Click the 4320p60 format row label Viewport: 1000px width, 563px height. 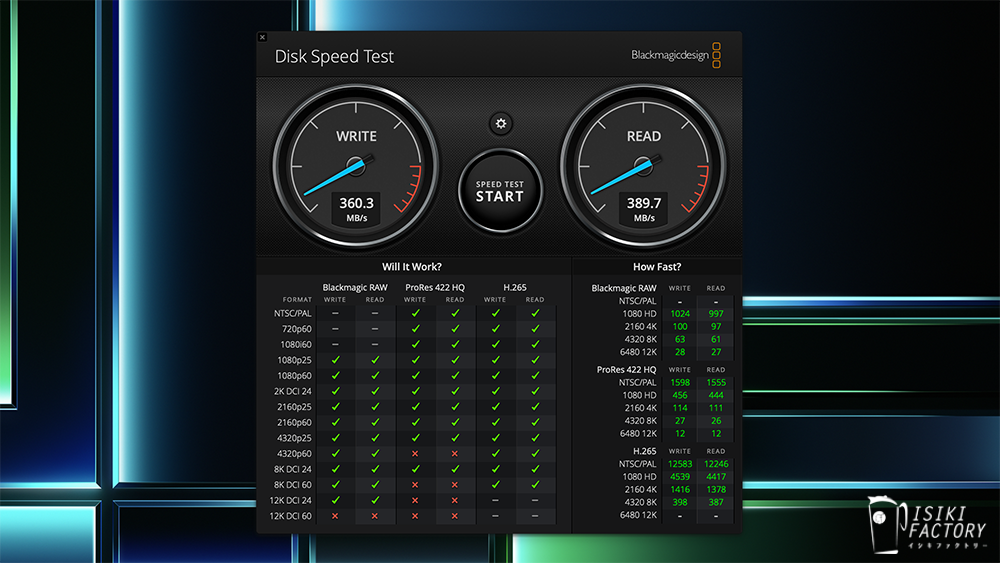[x=294, y=453]
